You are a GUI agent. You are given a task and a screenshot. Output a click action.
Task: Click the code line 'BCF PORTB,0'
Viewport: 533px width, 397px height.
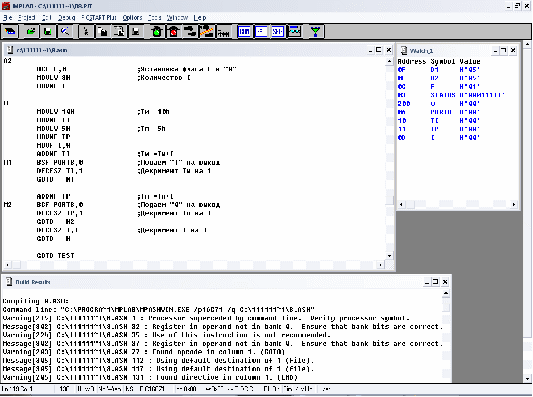click(x=60, y=205)
